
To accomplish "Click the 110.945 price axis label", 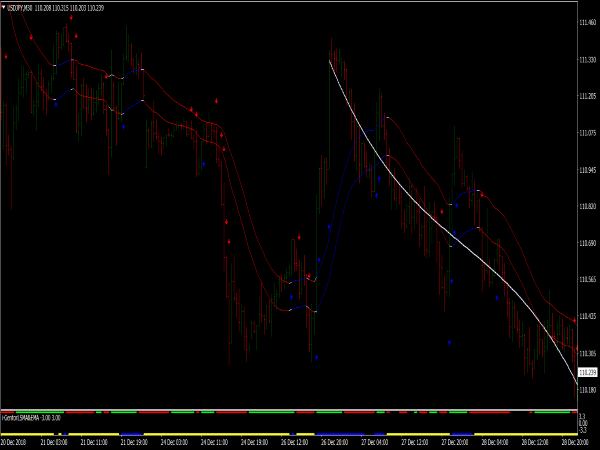I will (587, 170).
